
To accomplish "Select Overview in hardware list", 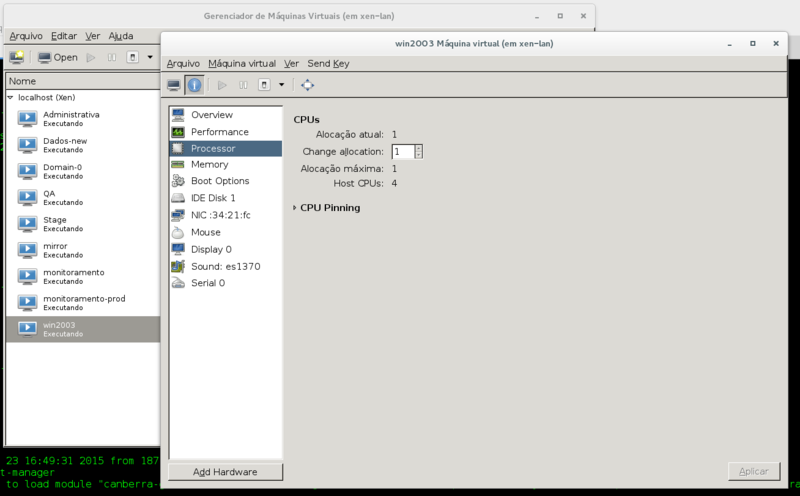I will click(x=226, y=115).
